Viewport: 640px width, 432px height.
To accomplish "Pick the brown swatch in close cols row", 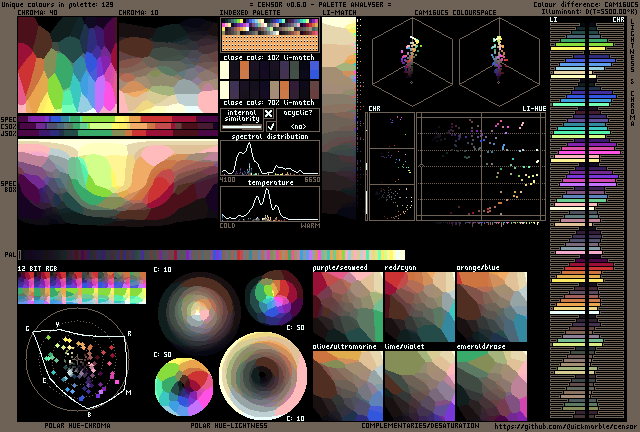I will (x=314, y=90).
